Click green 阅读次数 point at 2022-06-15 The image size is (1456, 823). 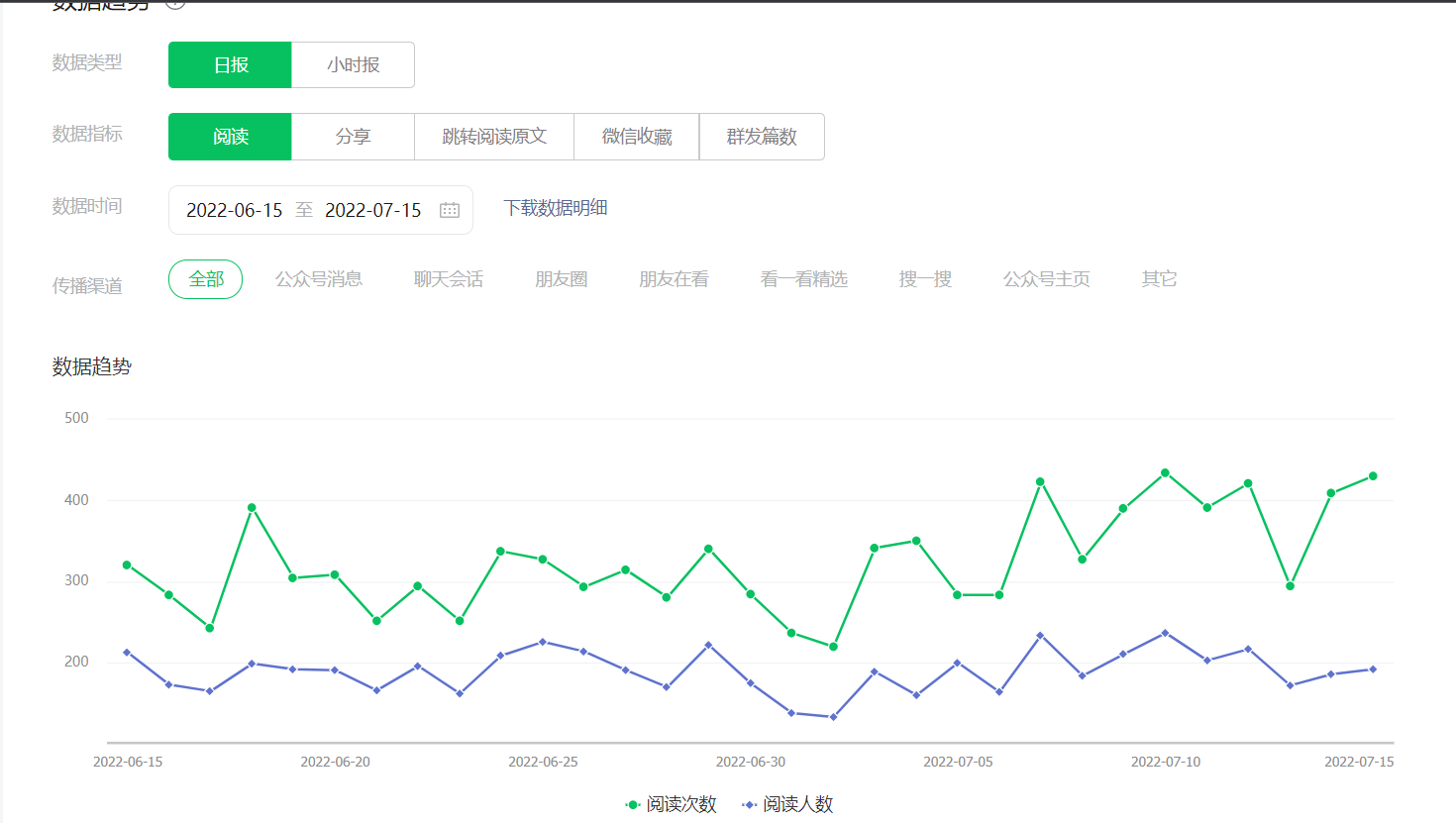point(127,566)
